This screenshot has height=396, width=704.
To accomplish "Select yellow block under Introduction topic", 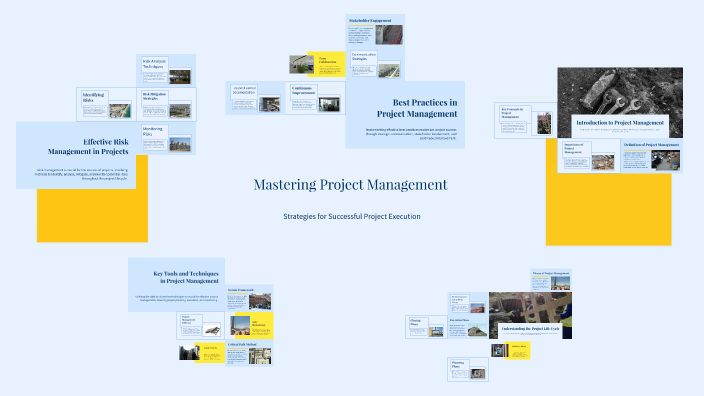I will 608,209.
